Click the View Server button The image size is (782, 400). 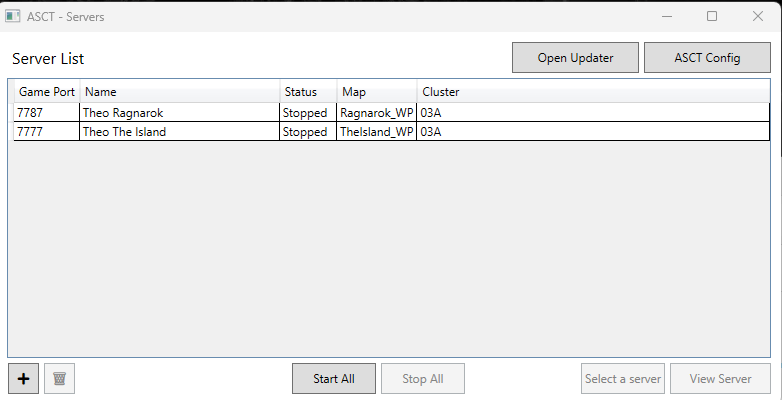click(x=720, y=379)
